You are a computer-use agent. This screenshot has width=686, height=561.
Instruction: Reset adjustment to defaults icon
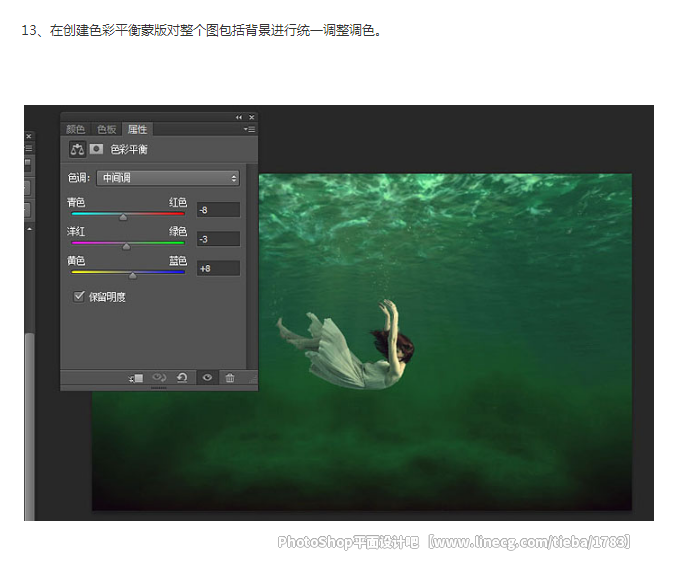[x=182, y=377]
